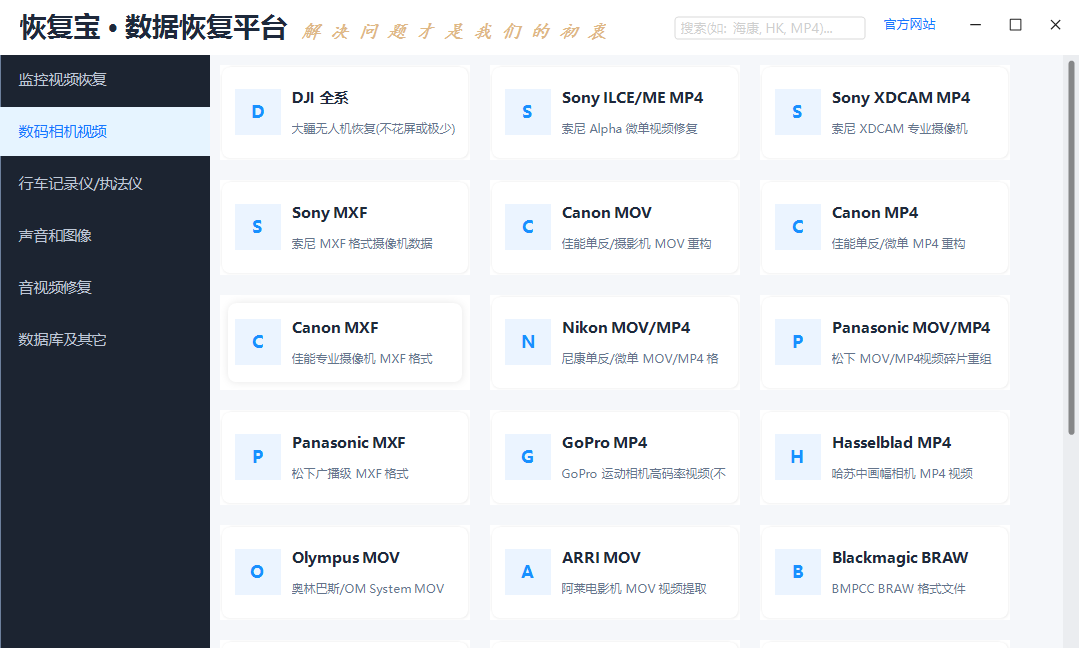
Task: Open the 数据库及其它 category
Action: pos(105,339)
